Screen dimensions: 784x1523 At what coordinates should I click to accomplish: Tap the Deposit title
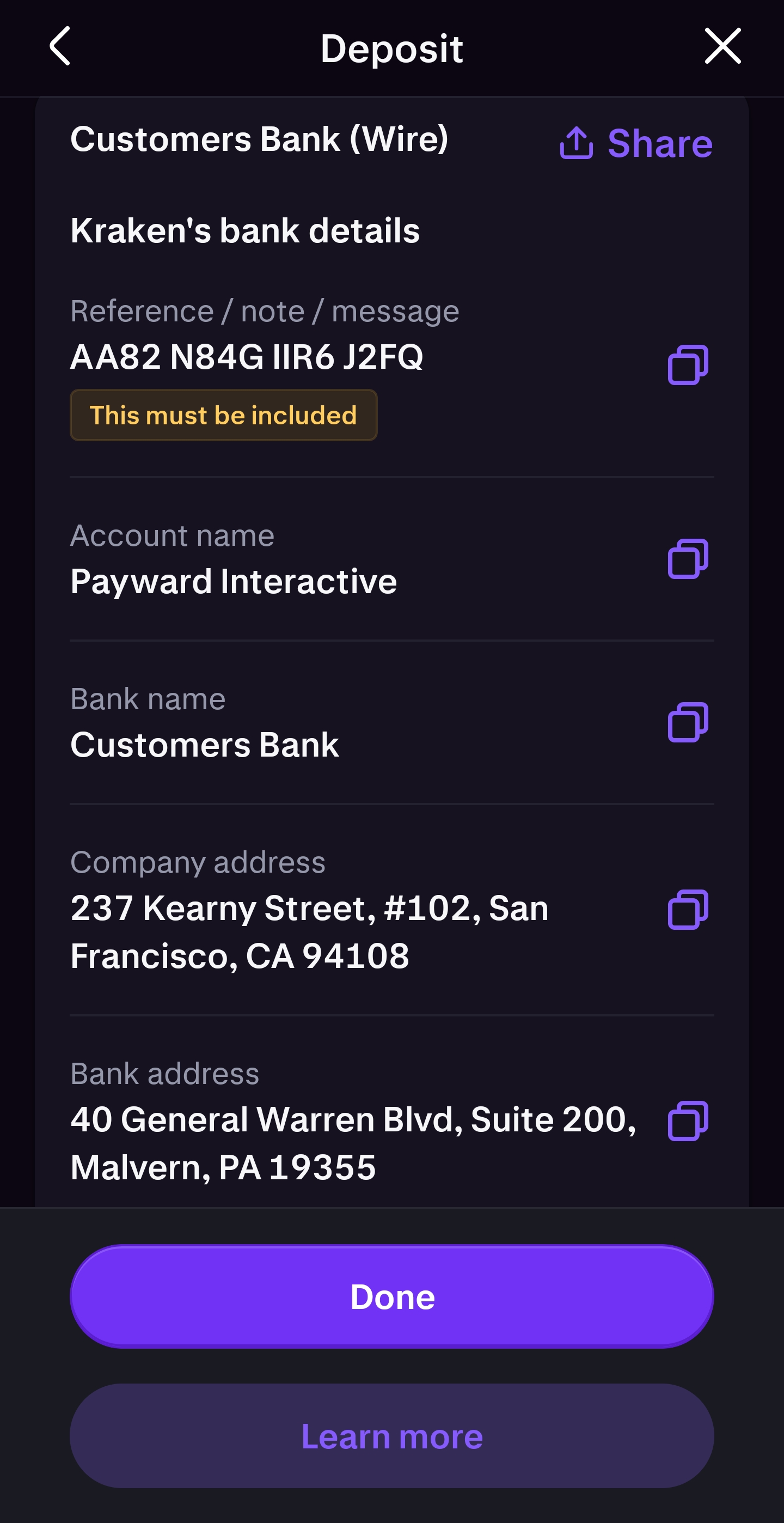tap(391, 48)
